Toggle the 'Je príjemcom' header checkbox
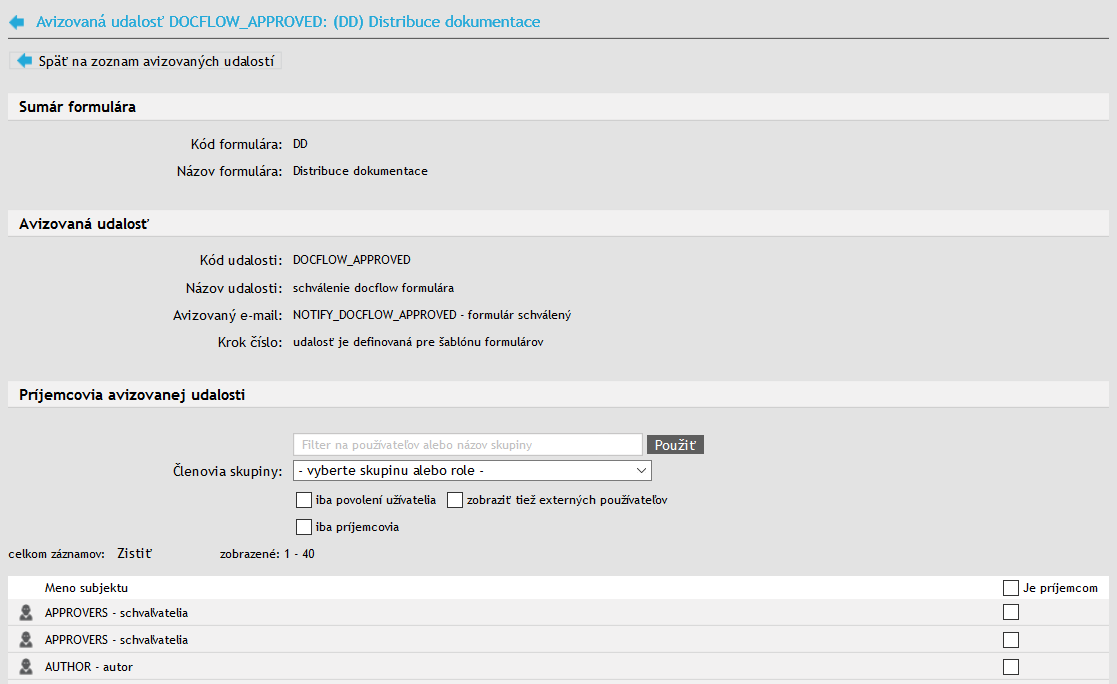Image resolution: width=1117 pixels, height=684 pixels. (1011, 588)
